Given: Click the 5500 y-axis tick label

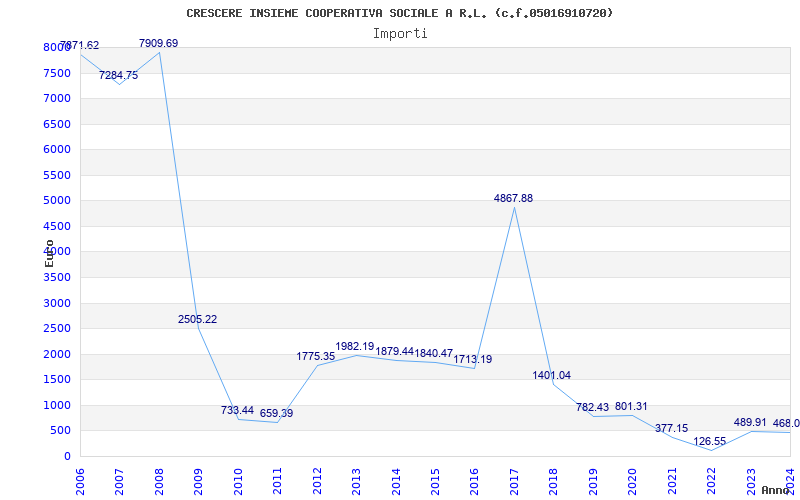Looking at the screenshot, I should (x=57, y=175).
